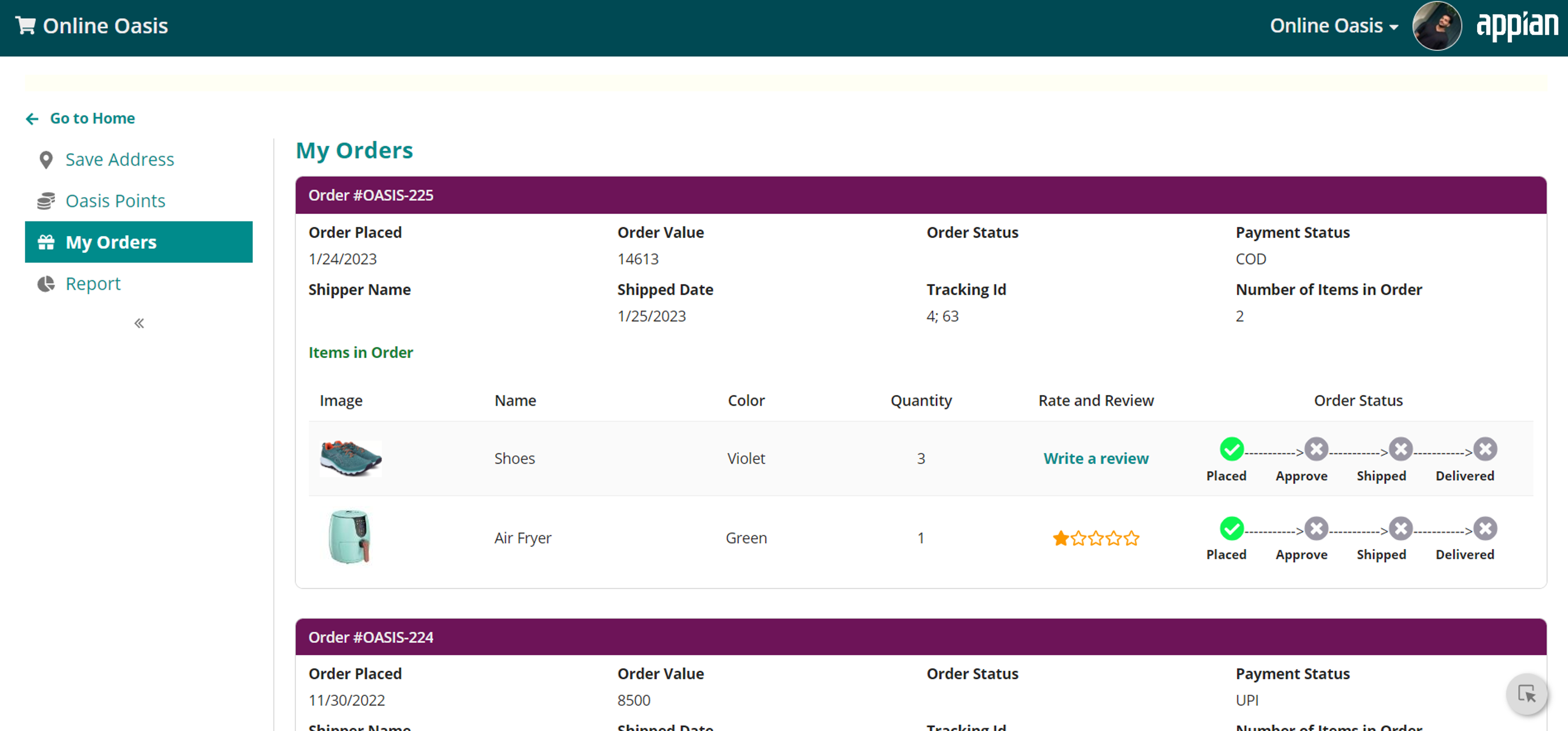Click the Rate and Review column header
This screenshot has height=731, width=1568.
point(1096,401)
